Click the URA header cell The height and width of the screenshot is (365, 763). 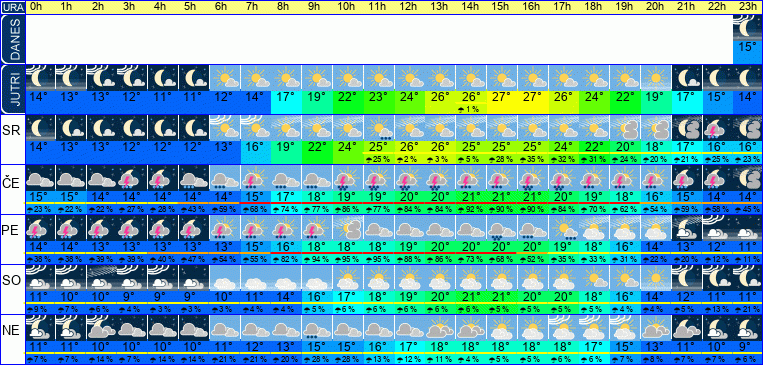[x=12, y=7]
